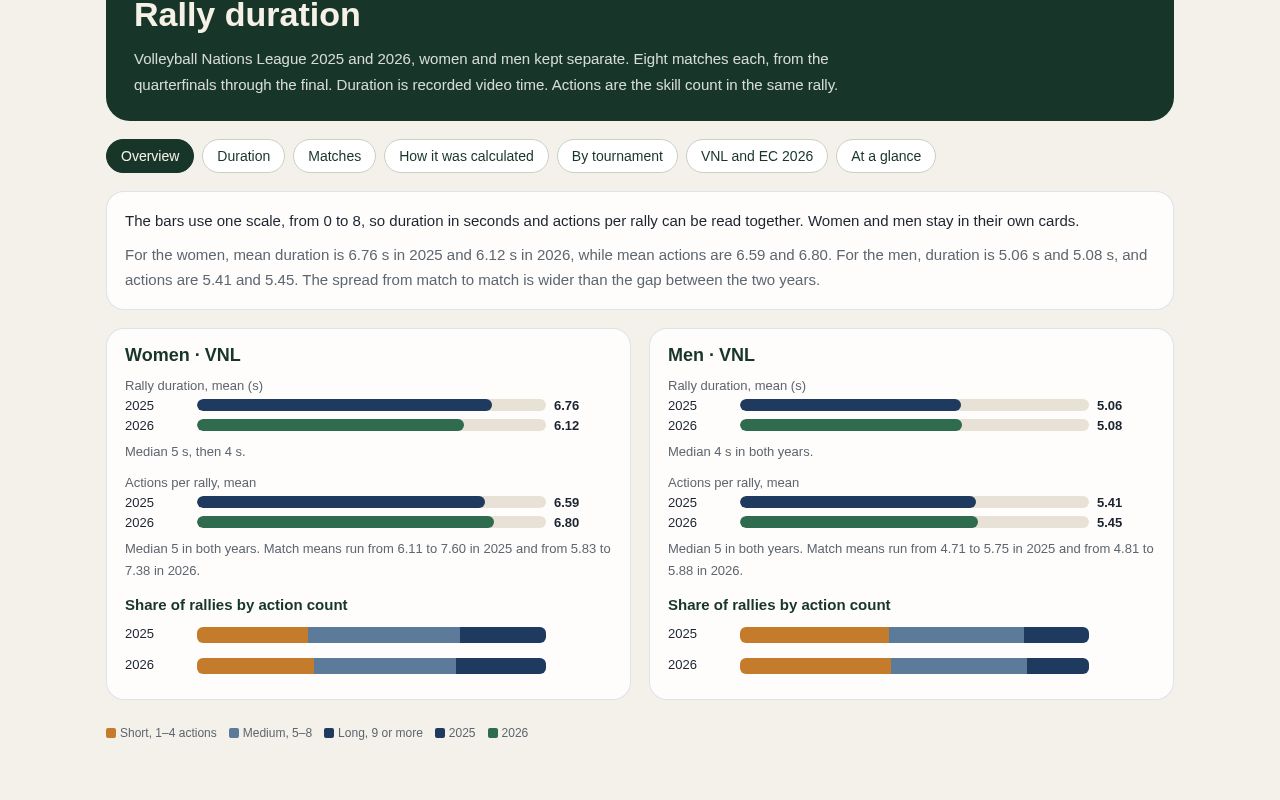Screen dimensions: 1280x800
Task: Click the 6.12 value in Women card
Action: coord(567,425)
